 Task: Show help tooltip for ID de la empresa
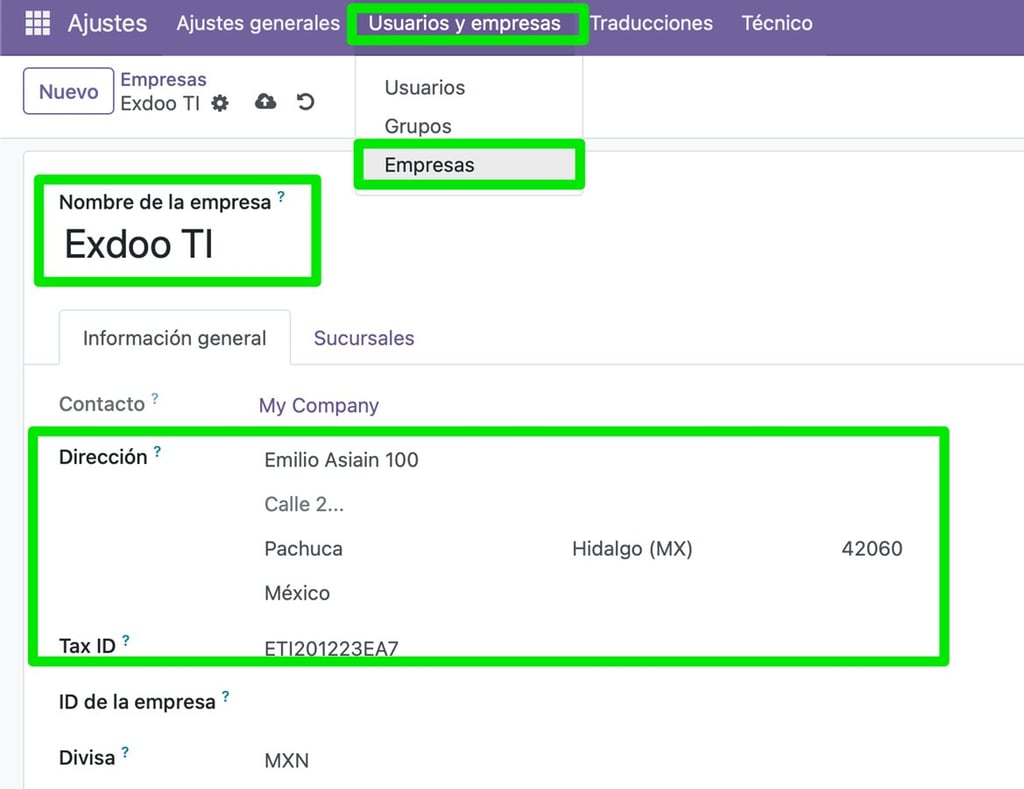click(225, 696)
